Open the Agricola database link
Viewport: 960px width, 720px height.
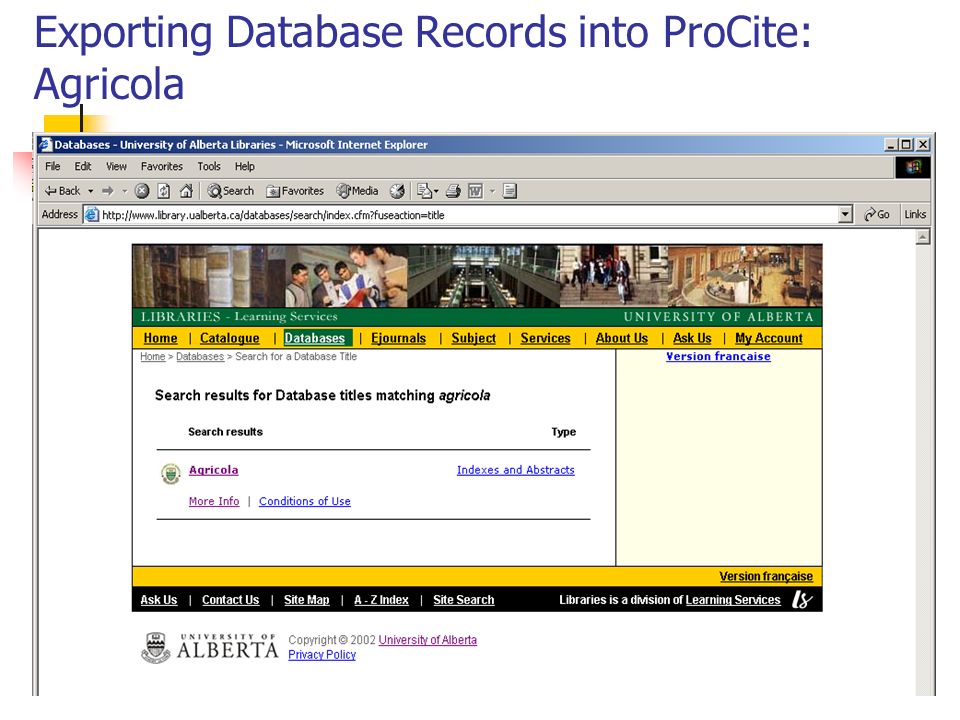click(x=214, y=470)
